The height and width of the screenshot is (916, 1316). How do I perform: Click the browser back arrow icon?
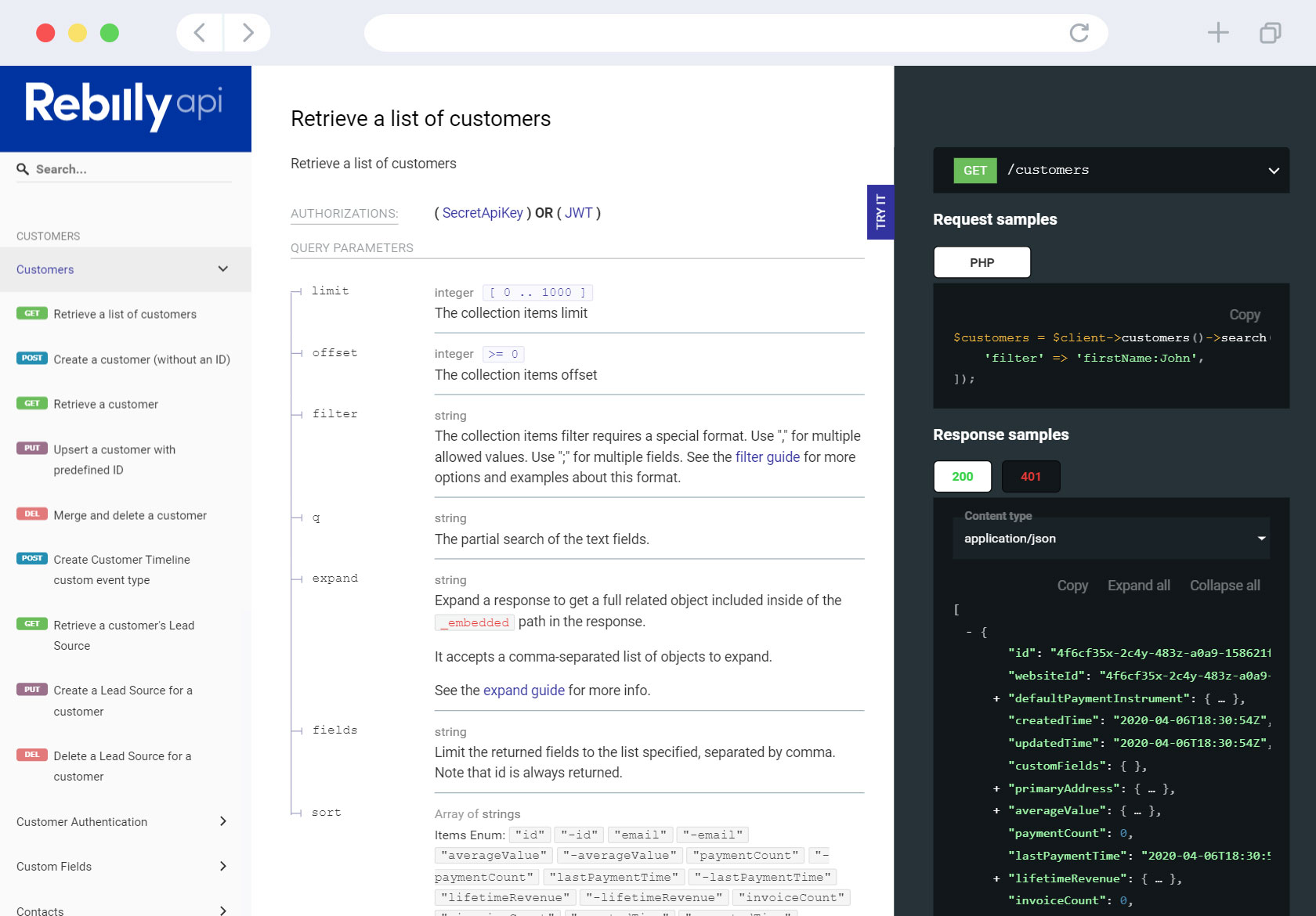pos(200,33)
